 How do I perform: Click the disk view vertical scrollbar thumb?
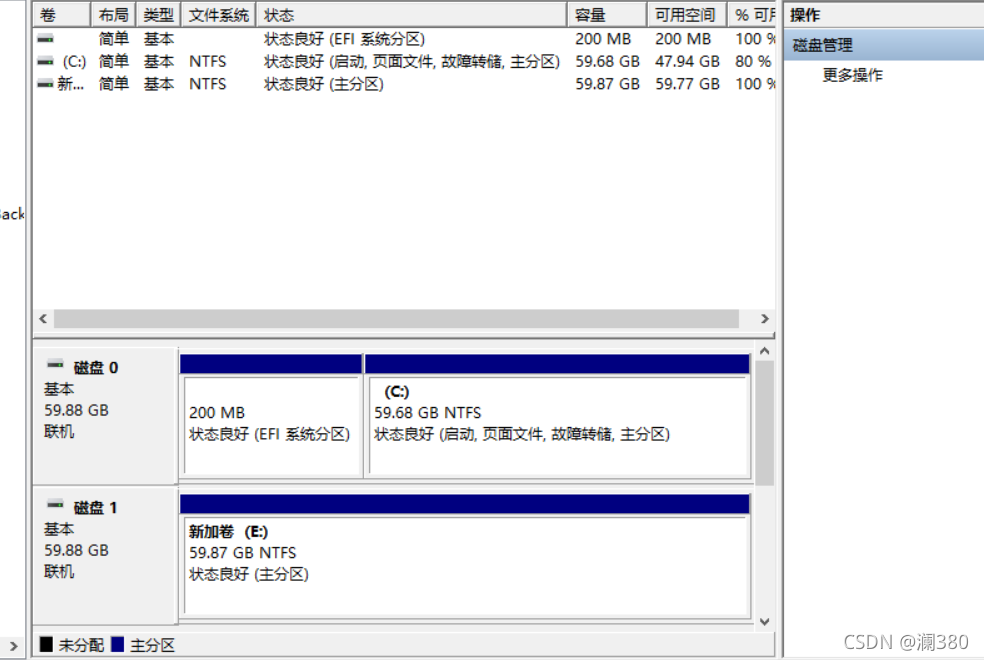click(764, 423)
